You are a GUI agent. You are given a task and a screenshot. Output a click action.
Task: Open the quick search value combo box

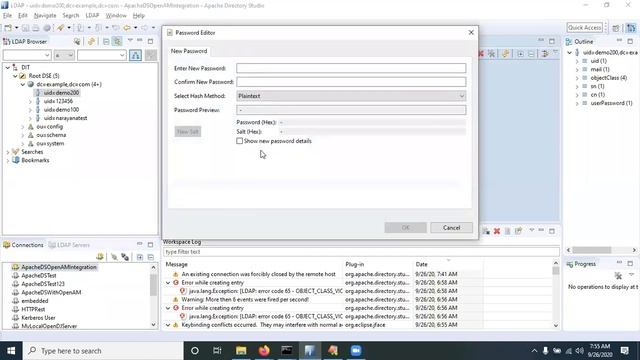click(x=102, y=55)
